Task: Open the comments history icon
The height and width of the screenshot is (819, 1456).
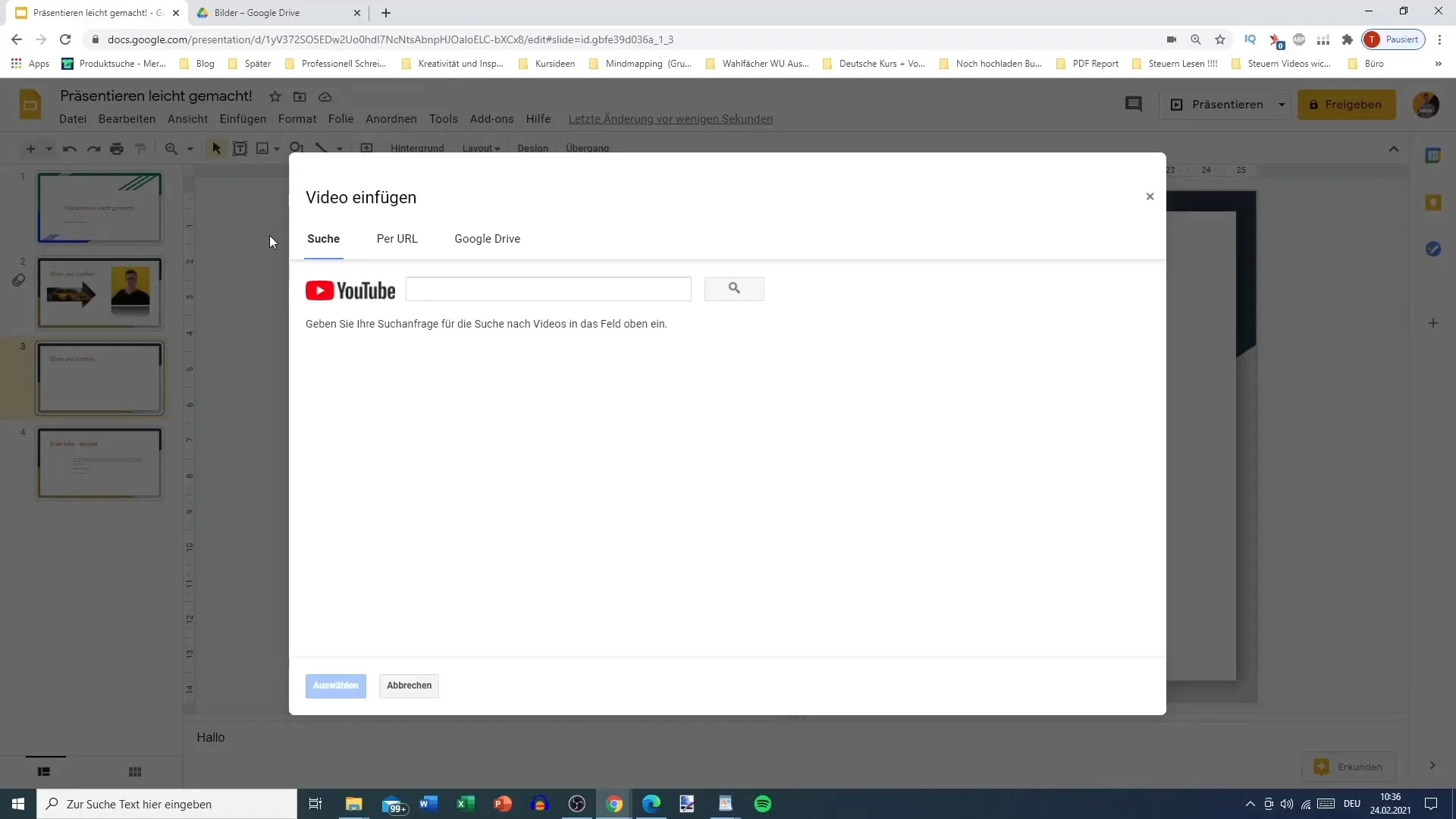Action: [1133, 105]
